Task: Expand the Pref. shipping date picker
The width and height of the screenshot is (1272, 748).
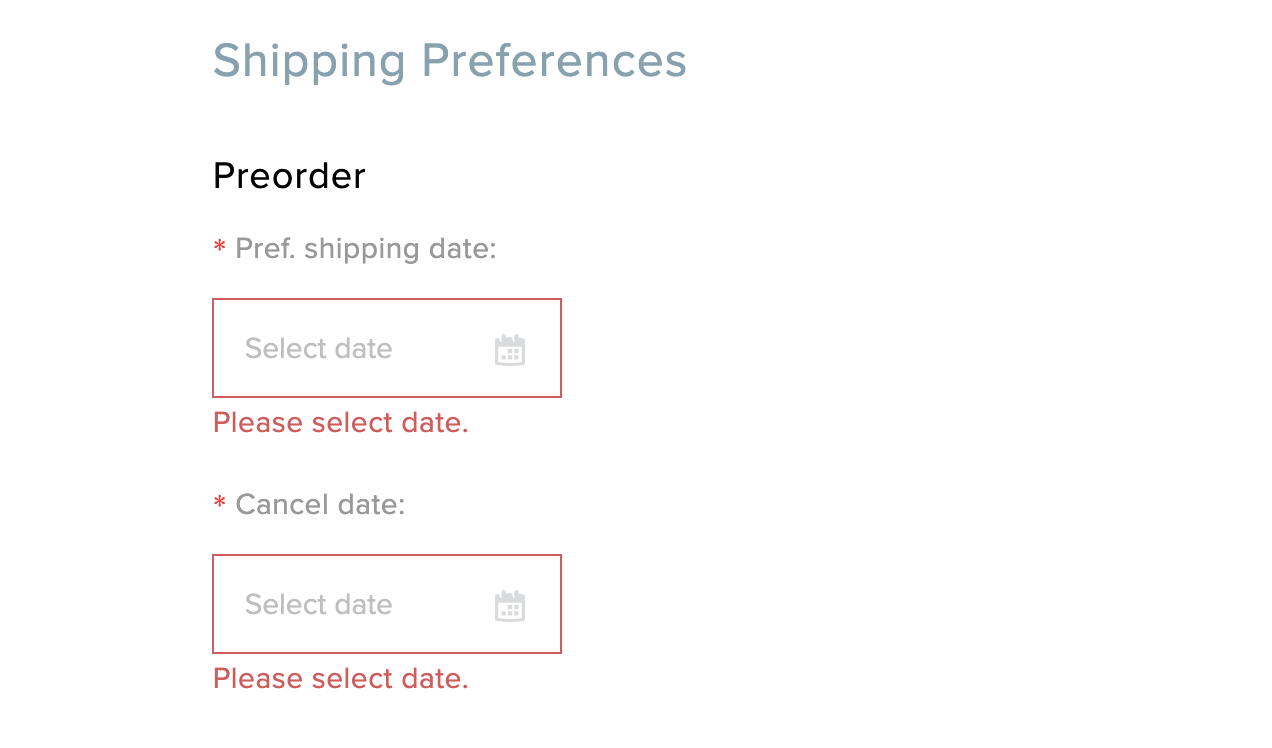Action: pos(510,350)
